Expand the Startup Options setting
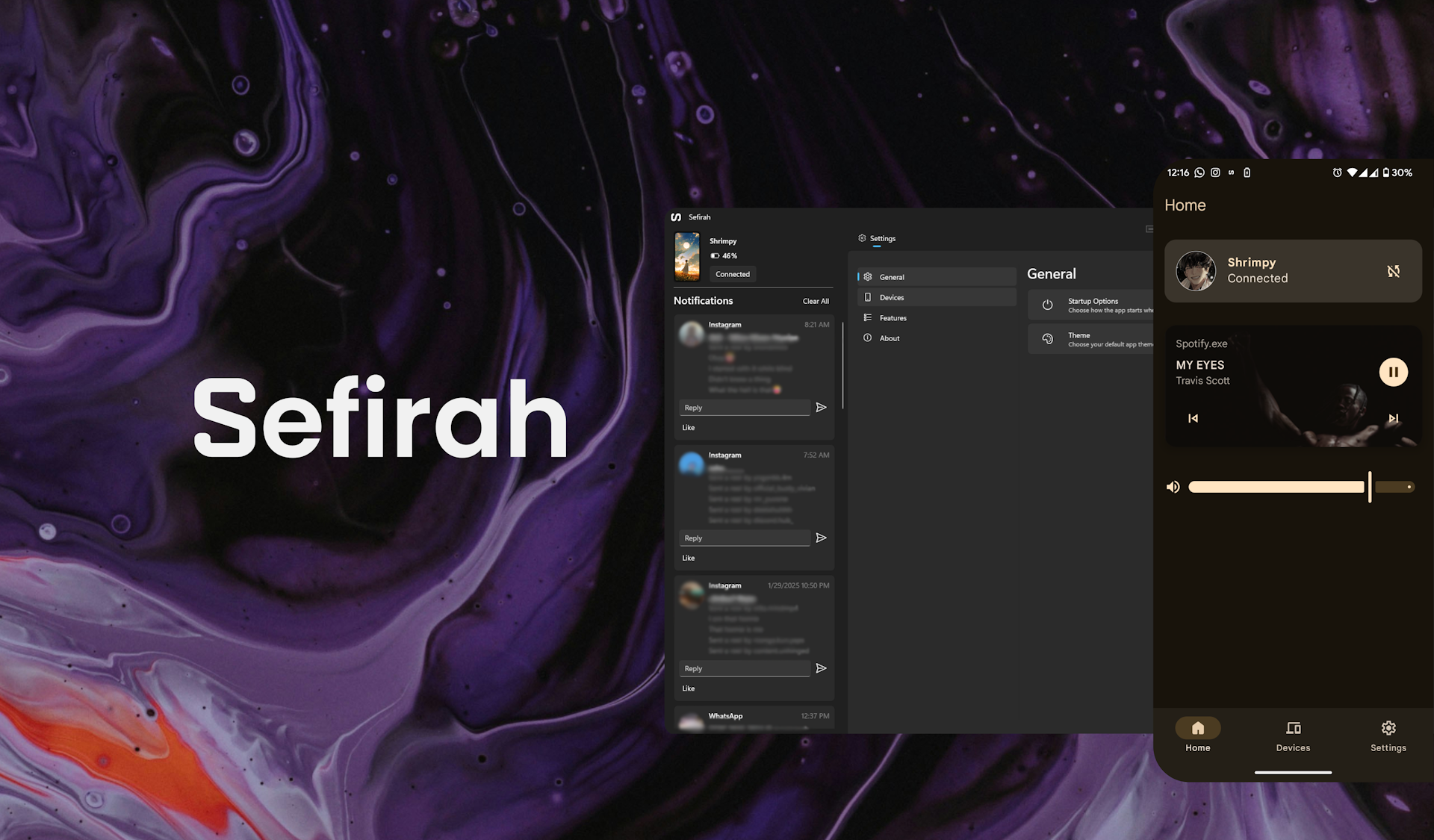The width and height of the screenshot is (1434, 840). tap(1091, 305)
